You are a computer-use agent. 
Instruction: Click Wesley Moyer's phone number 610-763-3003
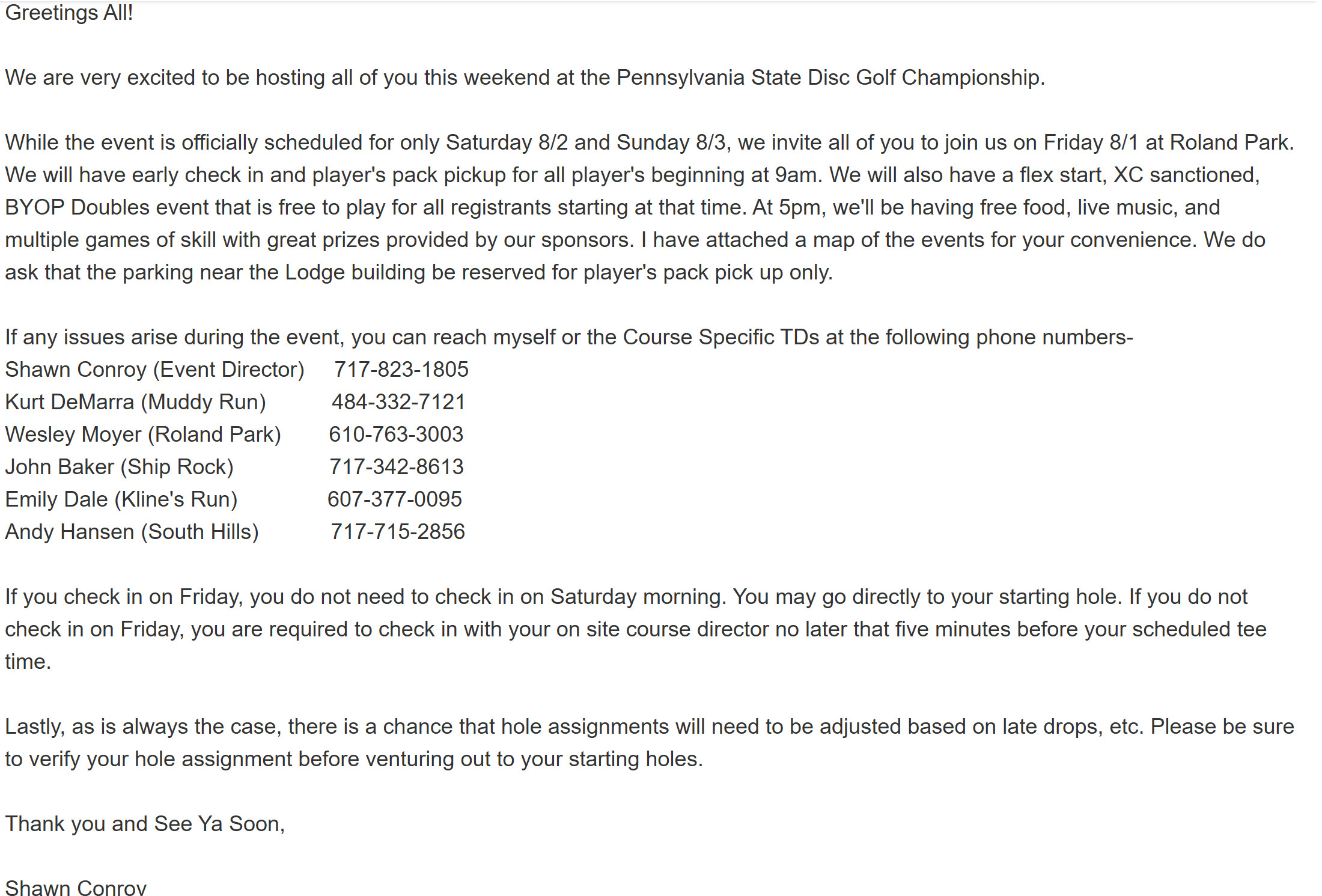tap(396, 434)
